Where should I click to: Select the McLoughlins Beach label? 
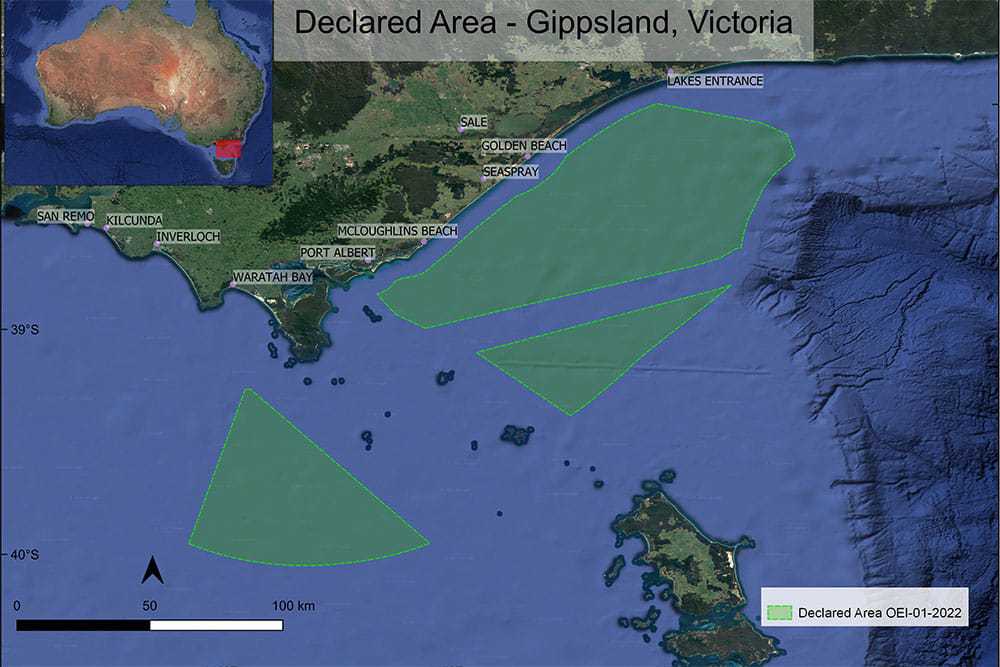click(397, 231)
